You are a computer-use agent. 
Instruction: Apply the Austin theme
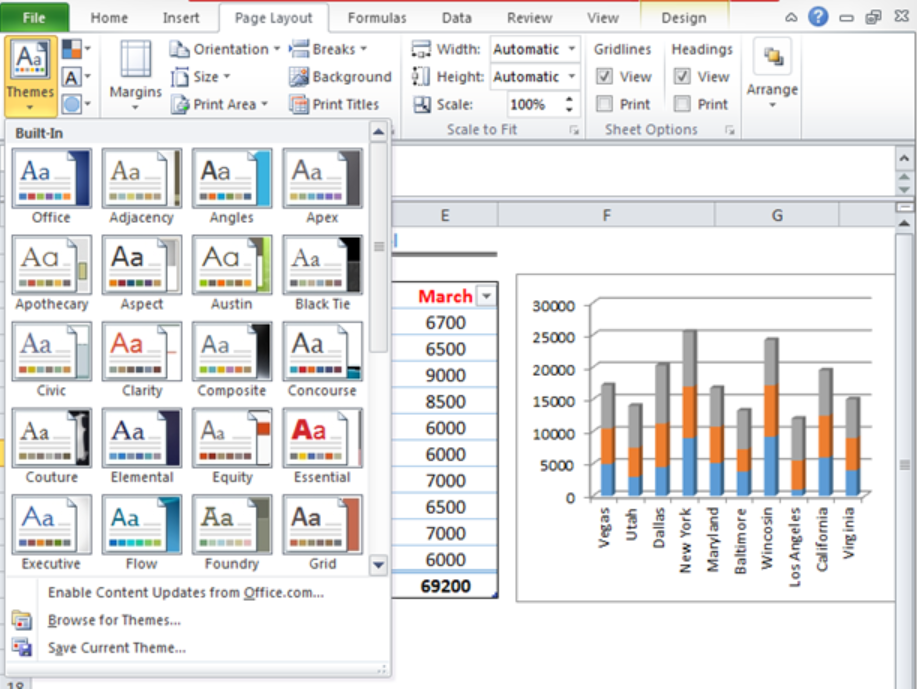pyautogui.click(x=232, y=273)
